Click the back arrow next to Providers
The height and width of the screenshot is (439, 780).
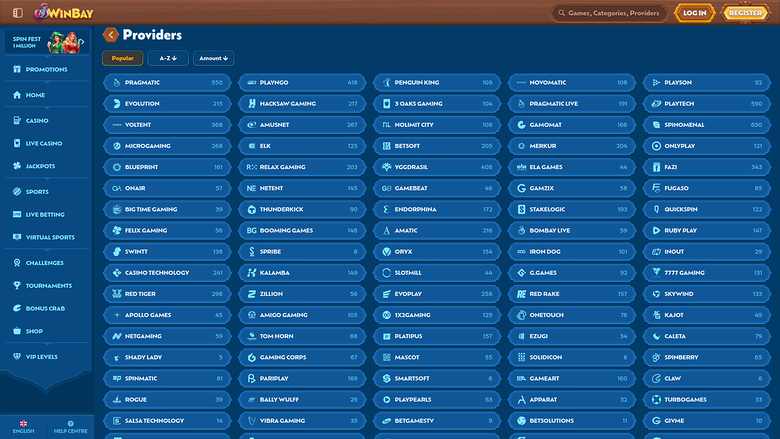110,35
